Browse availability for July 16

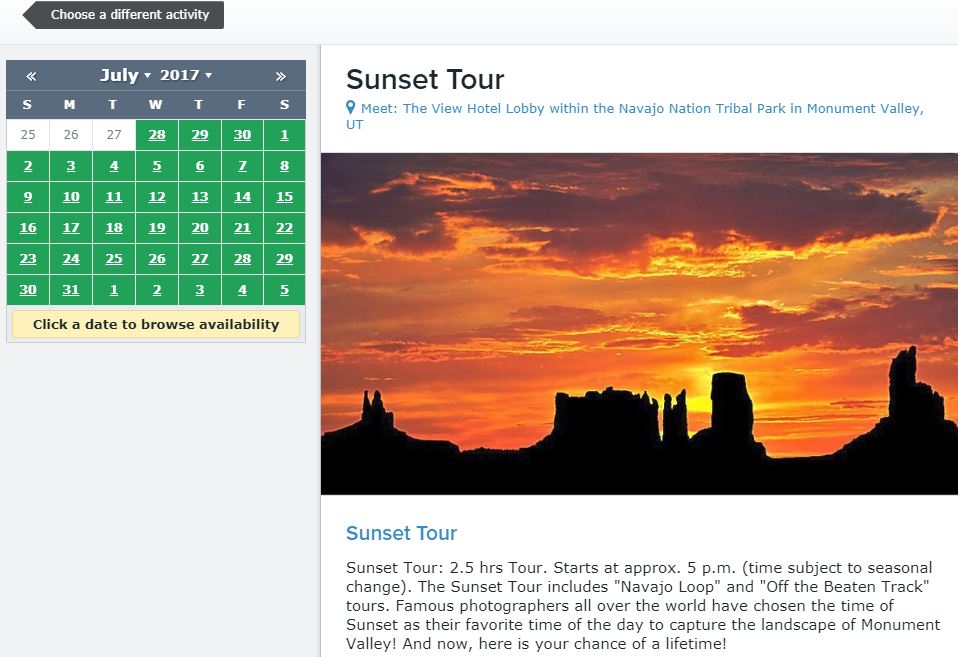28,228
